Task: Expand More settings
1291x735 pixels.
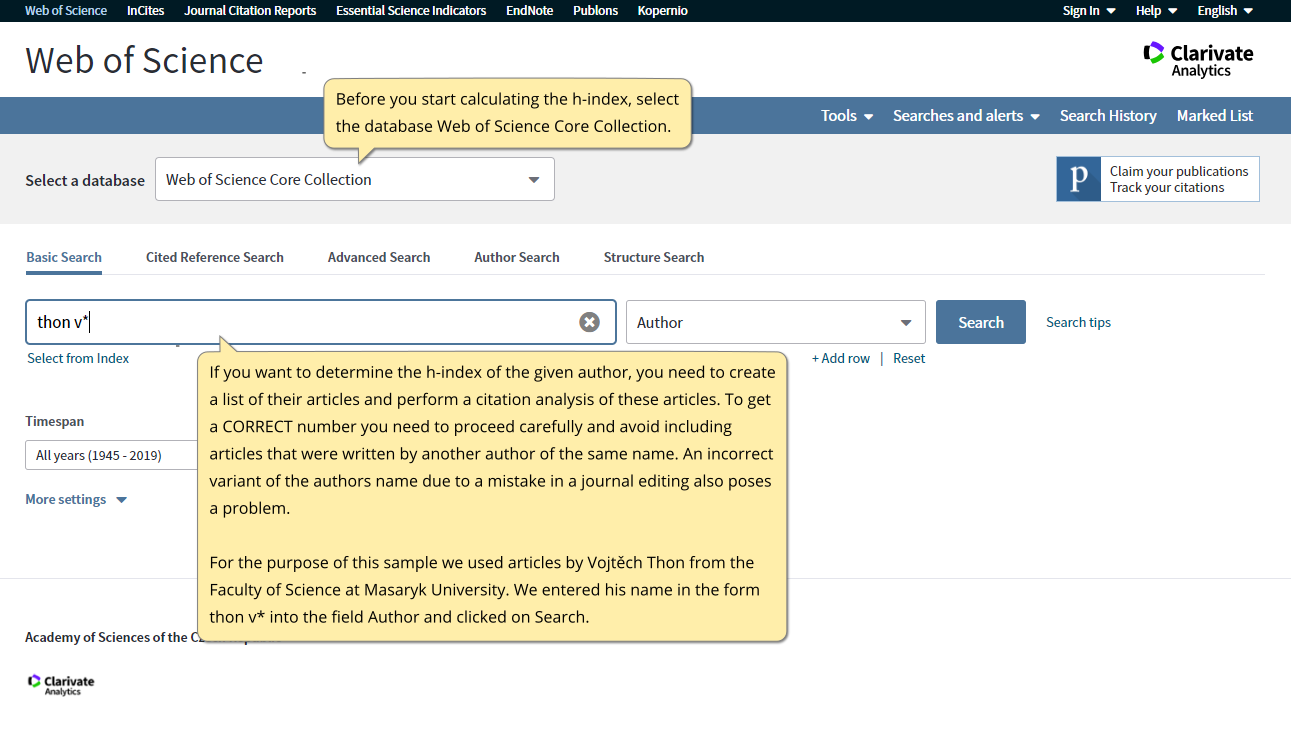Action: (x=76, y=499)
